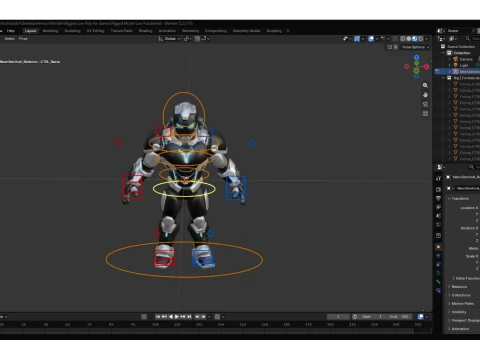This screenshot has height=360, width=480.
Task: Click the blue Z axis on navigation gizmo
Action: click(416, 58)
